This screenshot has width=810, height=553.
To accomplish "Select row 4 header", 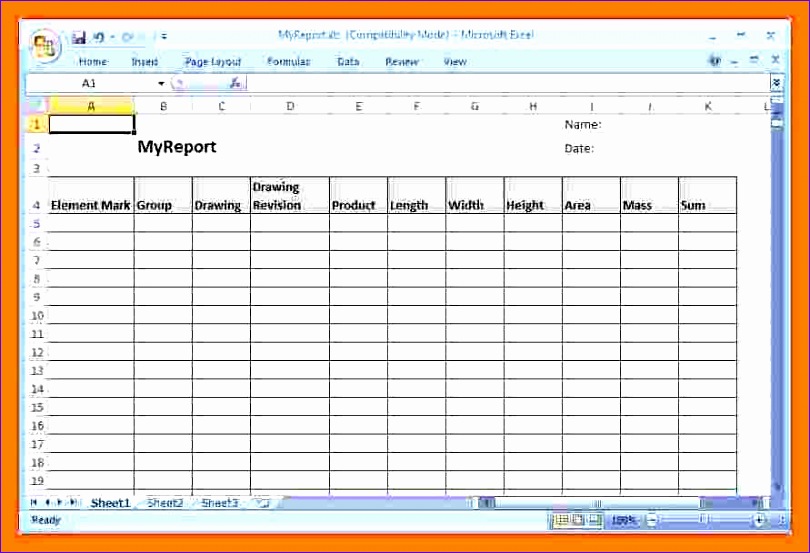I will coord(37,195).
